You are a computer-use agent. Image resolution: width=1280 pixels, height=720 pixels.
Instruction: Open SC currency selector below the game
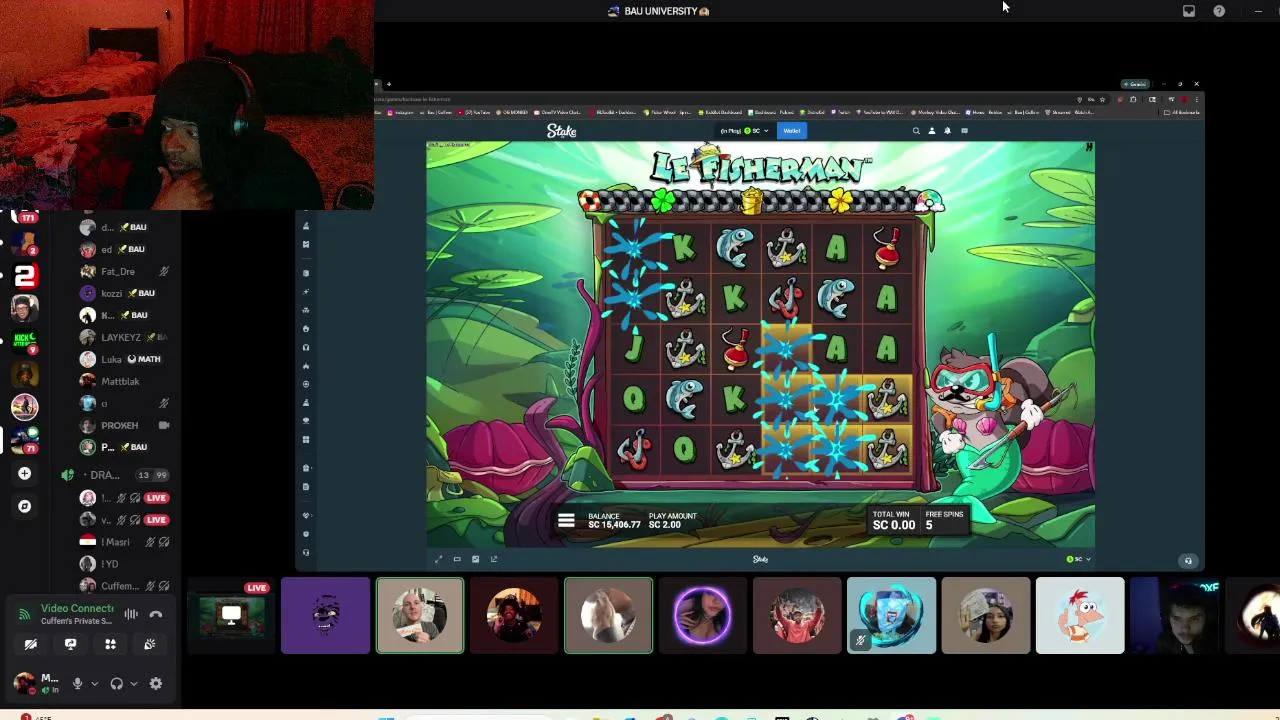pos(1078,559)
